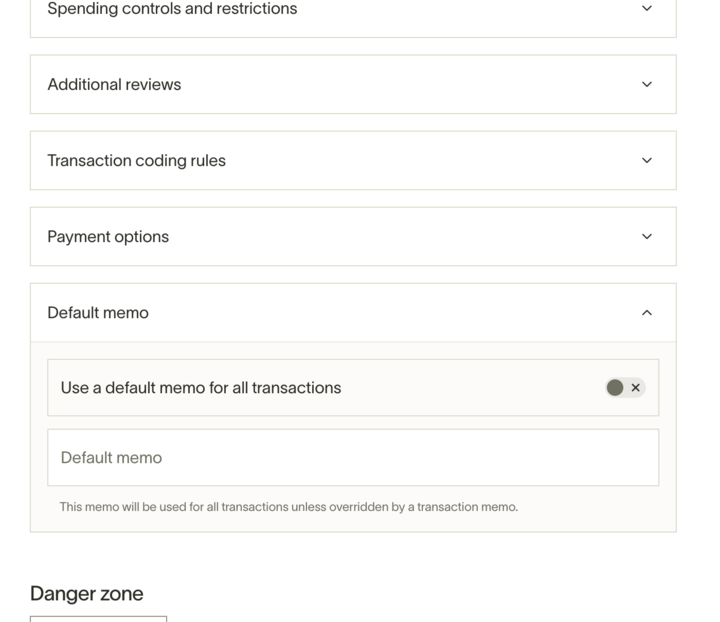Viewport: 720px width, 622px height.
Task: Expand the Transaction coding rules section
Action: [353, 161]
